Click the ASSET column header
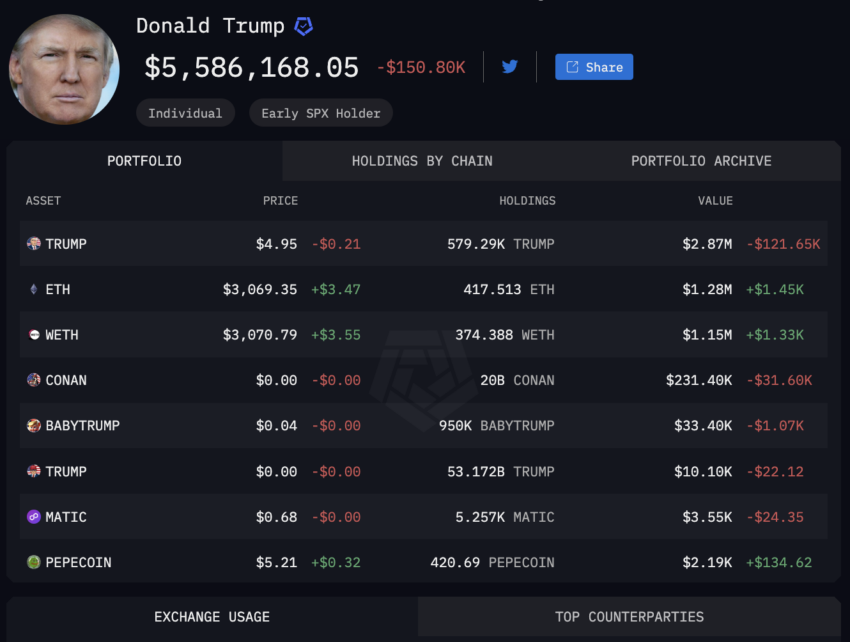The height and width of the screenshot is (642, 850). (x=43, y=201)
